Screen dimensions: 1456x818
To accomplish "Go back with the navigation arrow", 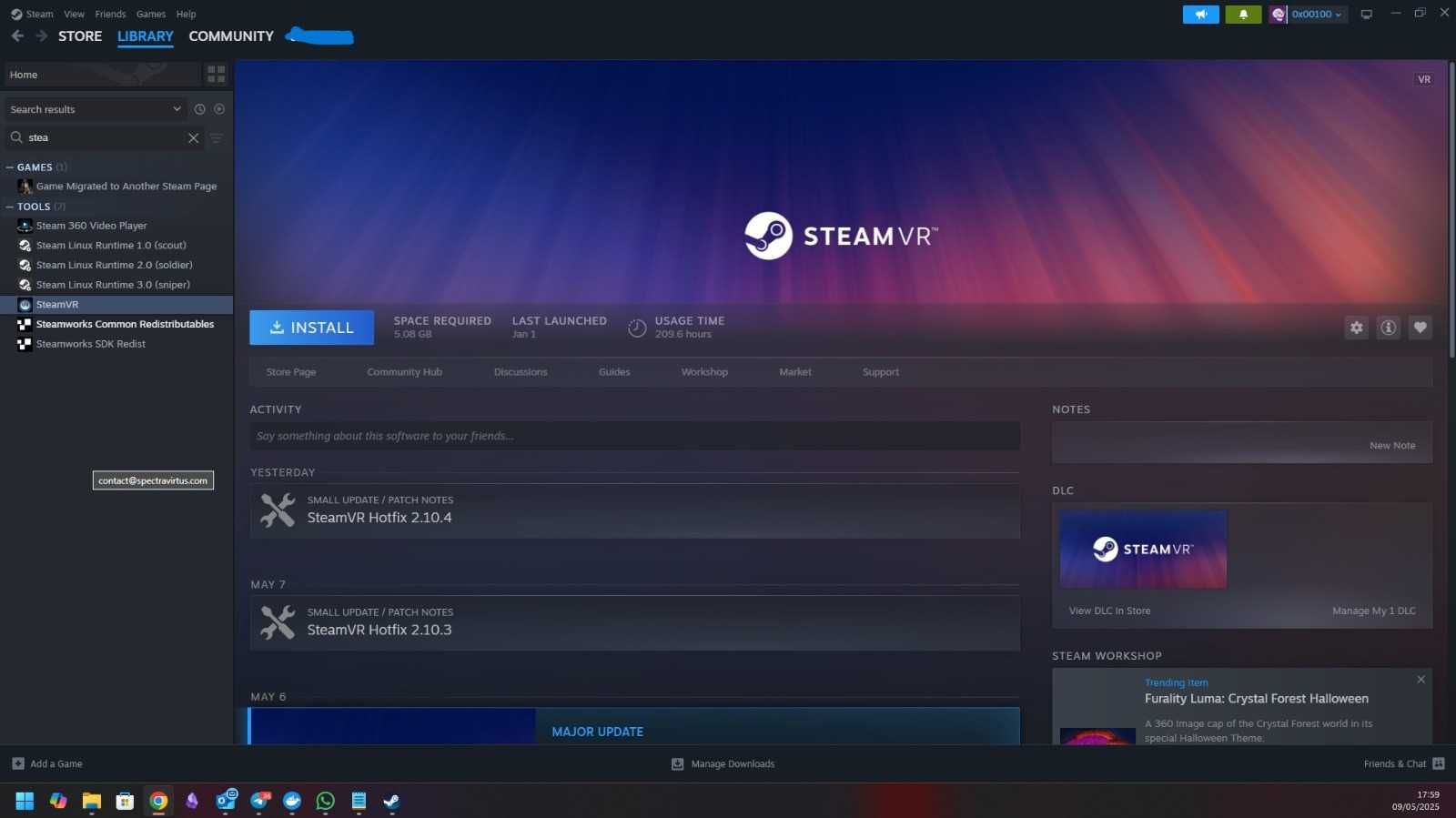I will (x=17, y=35).
